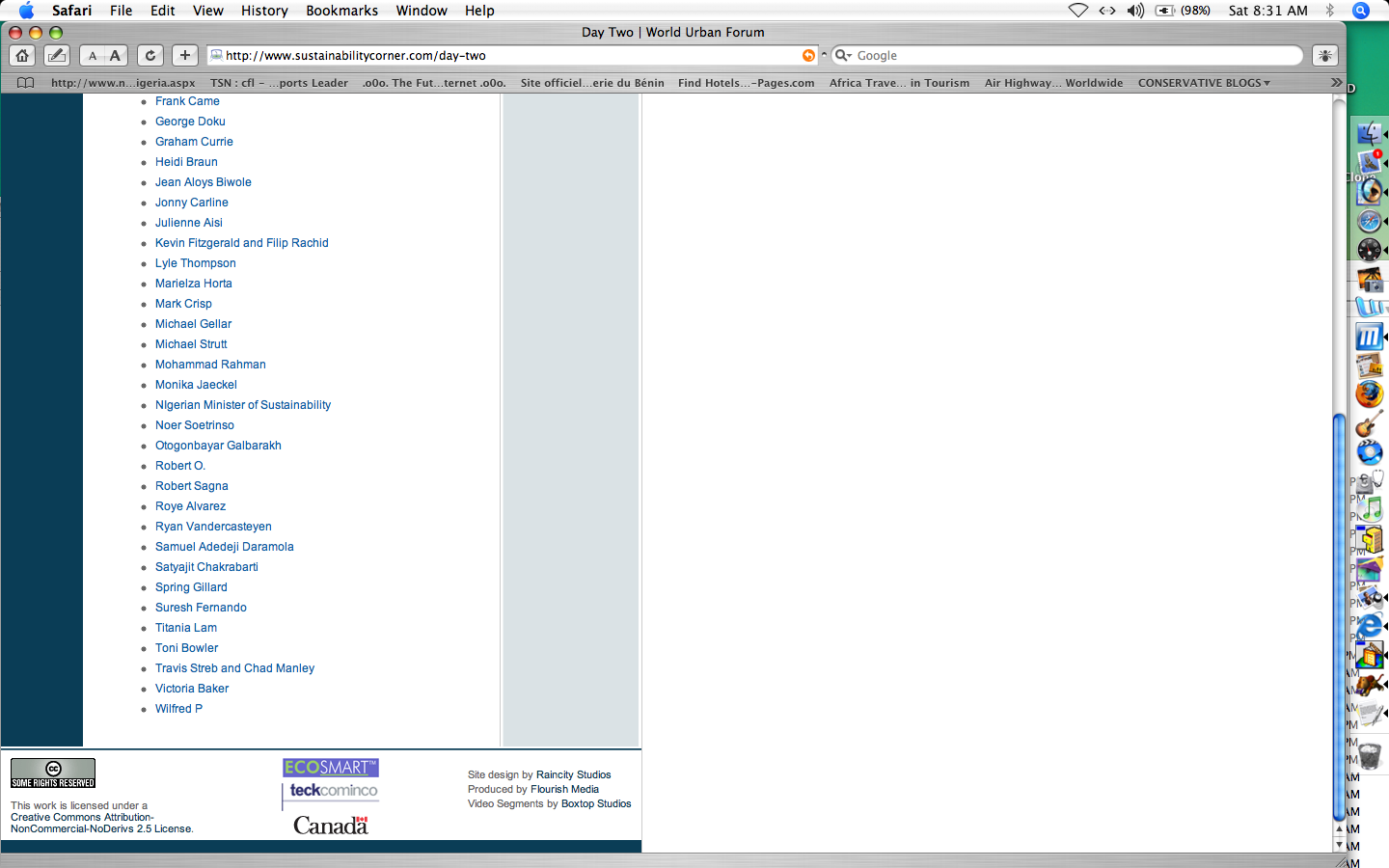1389x868 pixels.
Task: Open Internet Explorer from the Dock
Action: point(1369,626)
